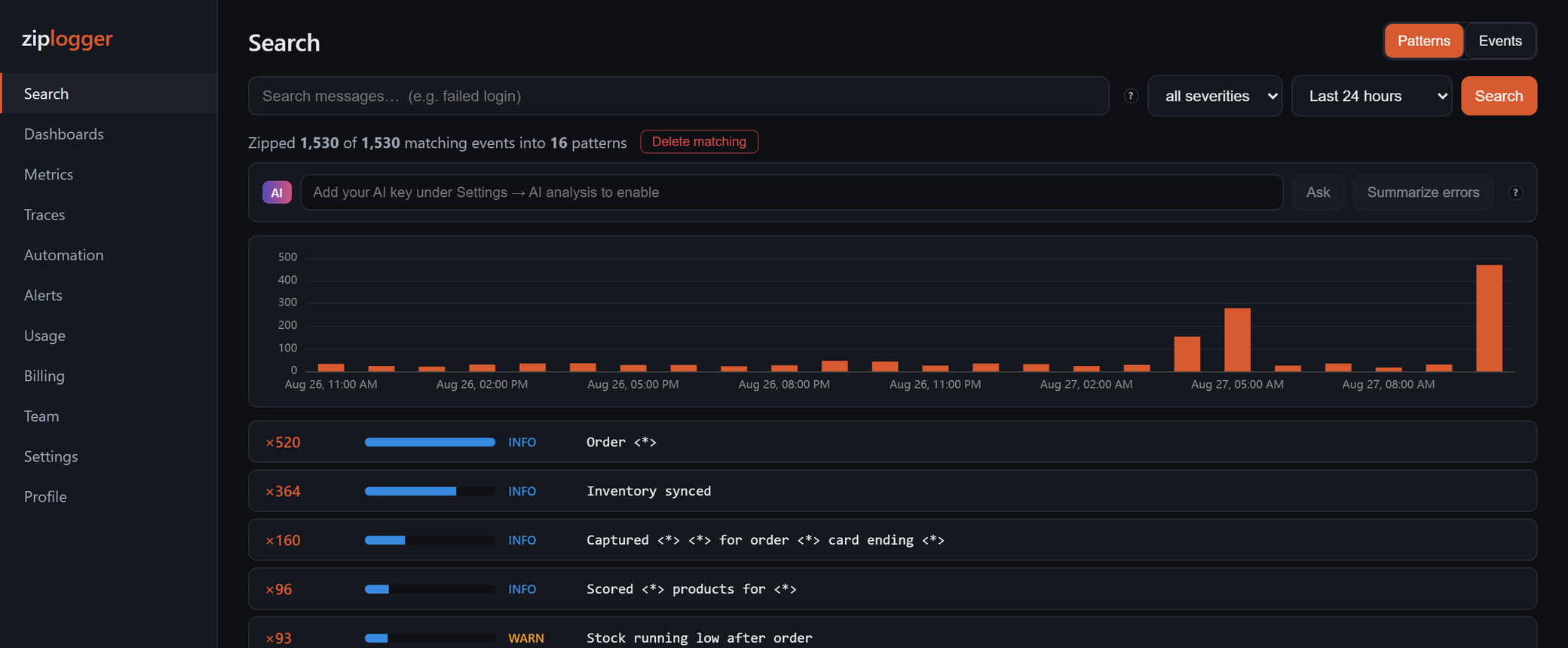Click the ×364 count
Image resolution: width=1568 pixels, height=648 pixels.
[x=283, y=491]
